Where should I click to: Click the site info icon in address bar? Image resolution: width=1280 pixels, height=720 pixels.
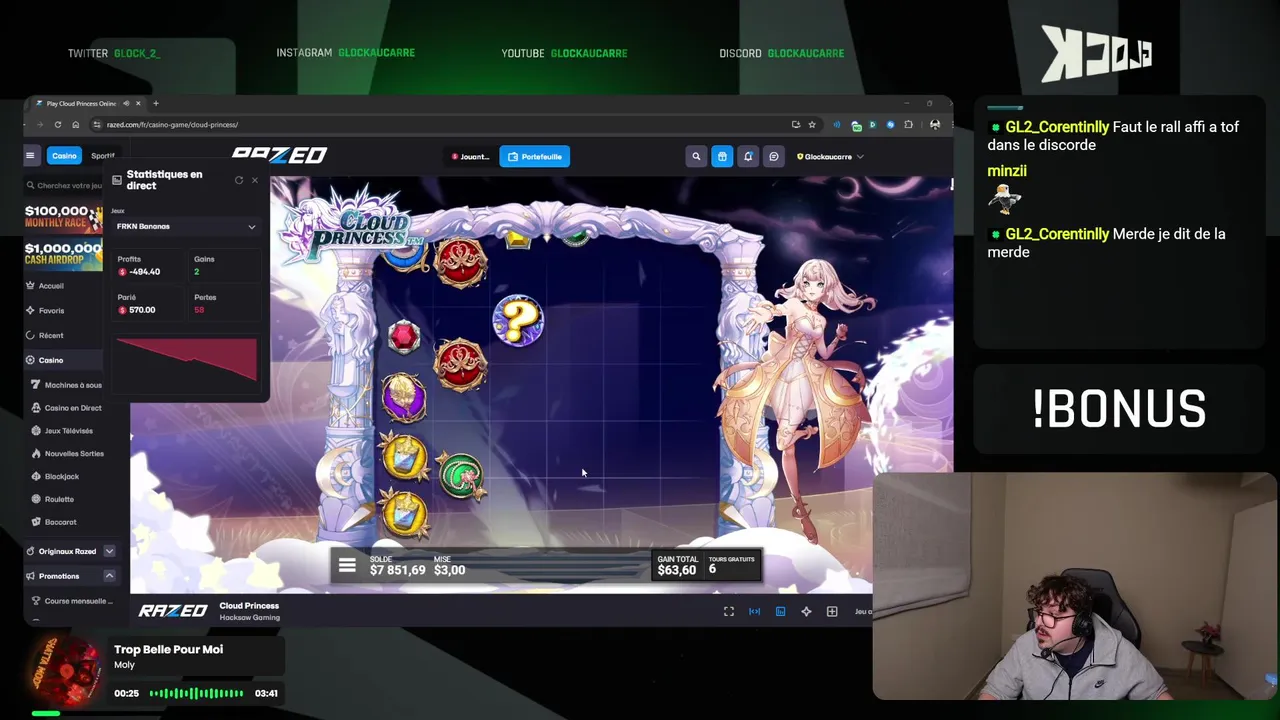point(97,125)
